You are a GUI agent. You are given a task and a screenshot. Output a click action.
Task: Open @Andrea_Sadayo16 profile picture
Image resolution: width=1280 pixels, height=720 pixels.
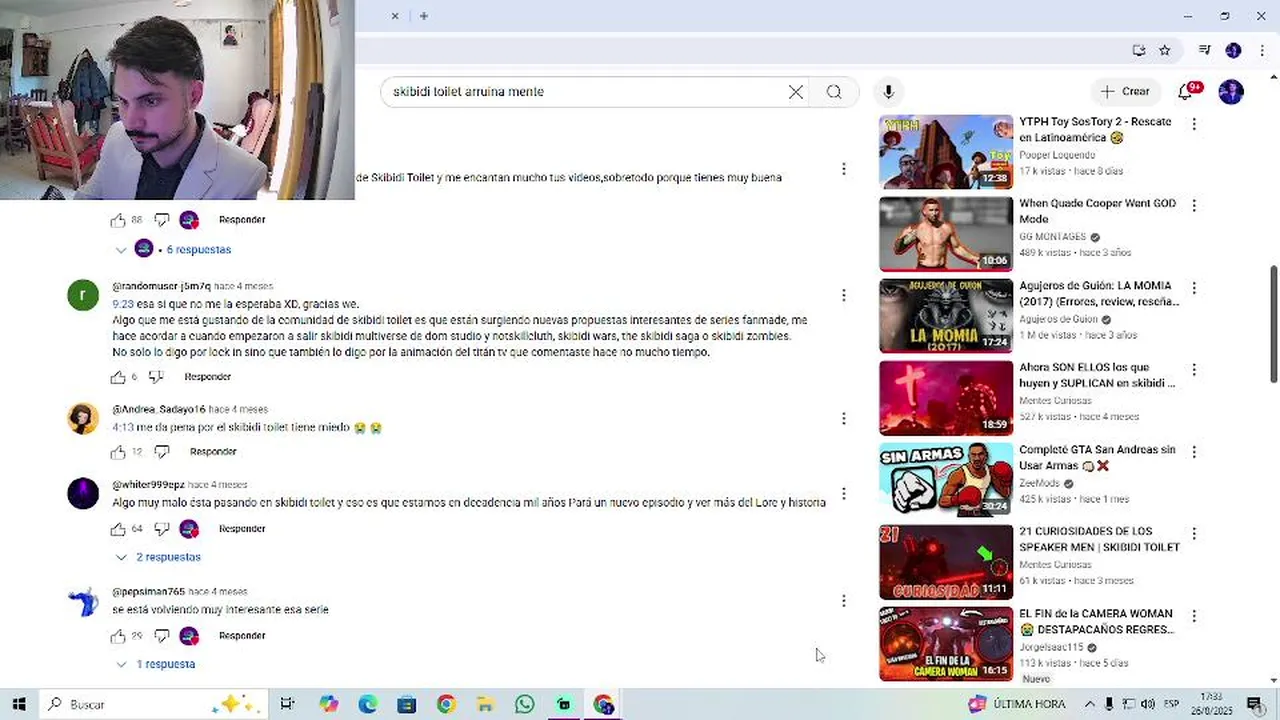pos(83,418)
